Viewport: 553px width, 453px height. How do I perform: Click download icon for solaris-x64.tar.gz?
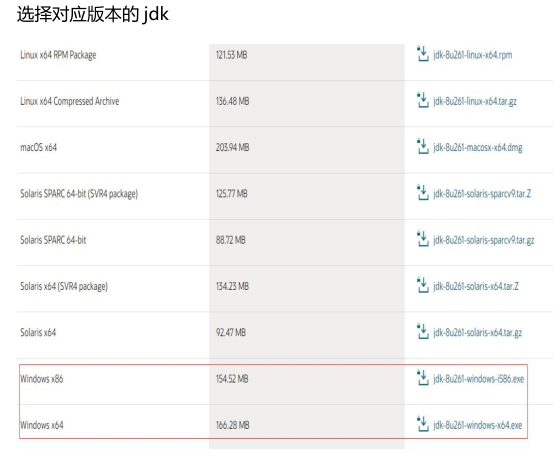[423, 331]
